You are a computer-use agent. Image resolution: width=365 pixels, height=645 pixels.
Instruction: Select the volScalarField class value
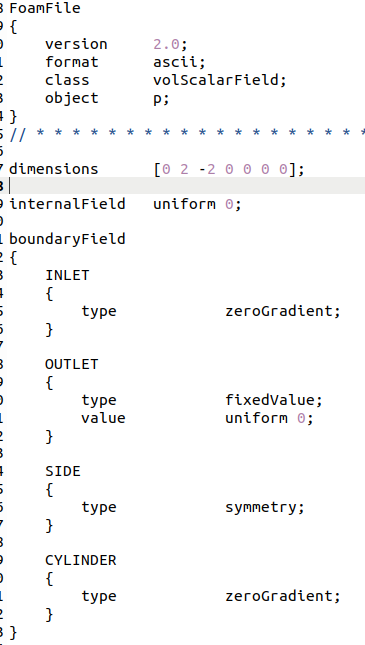216,80
